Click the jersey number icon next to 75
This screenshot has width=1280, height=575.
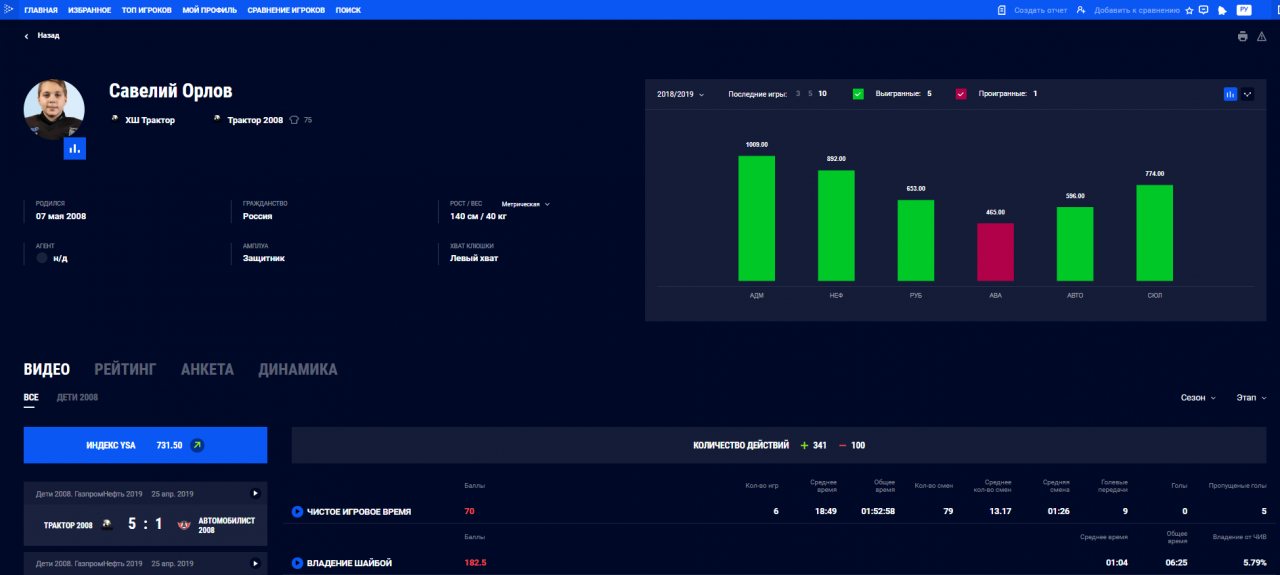294,120
